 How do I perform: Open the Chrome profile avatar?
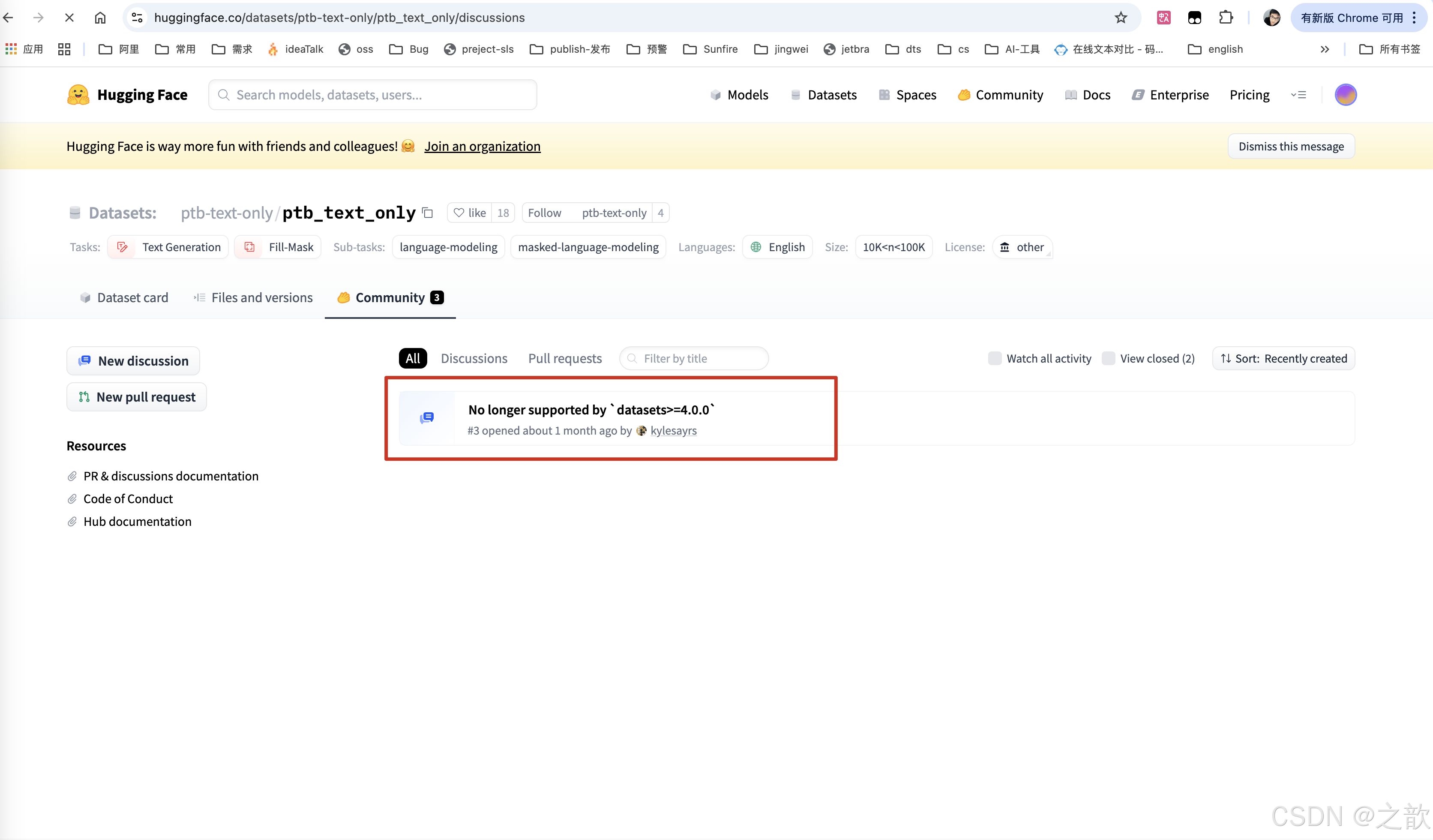click(1271, 18)
